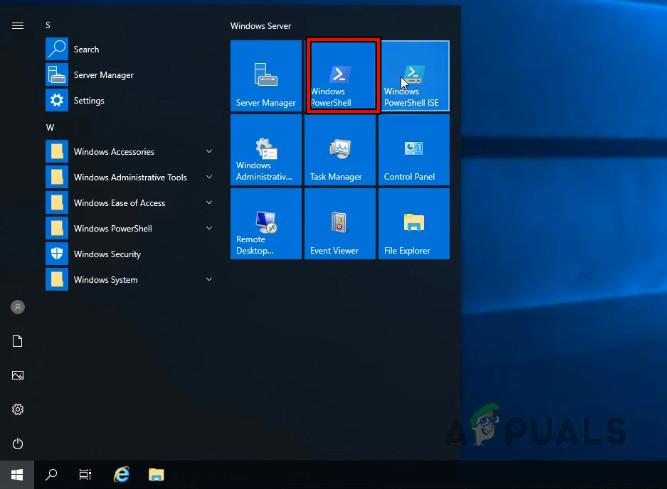
Task: Click Server Manager icon in app list
Action: [x=57, y=75]
